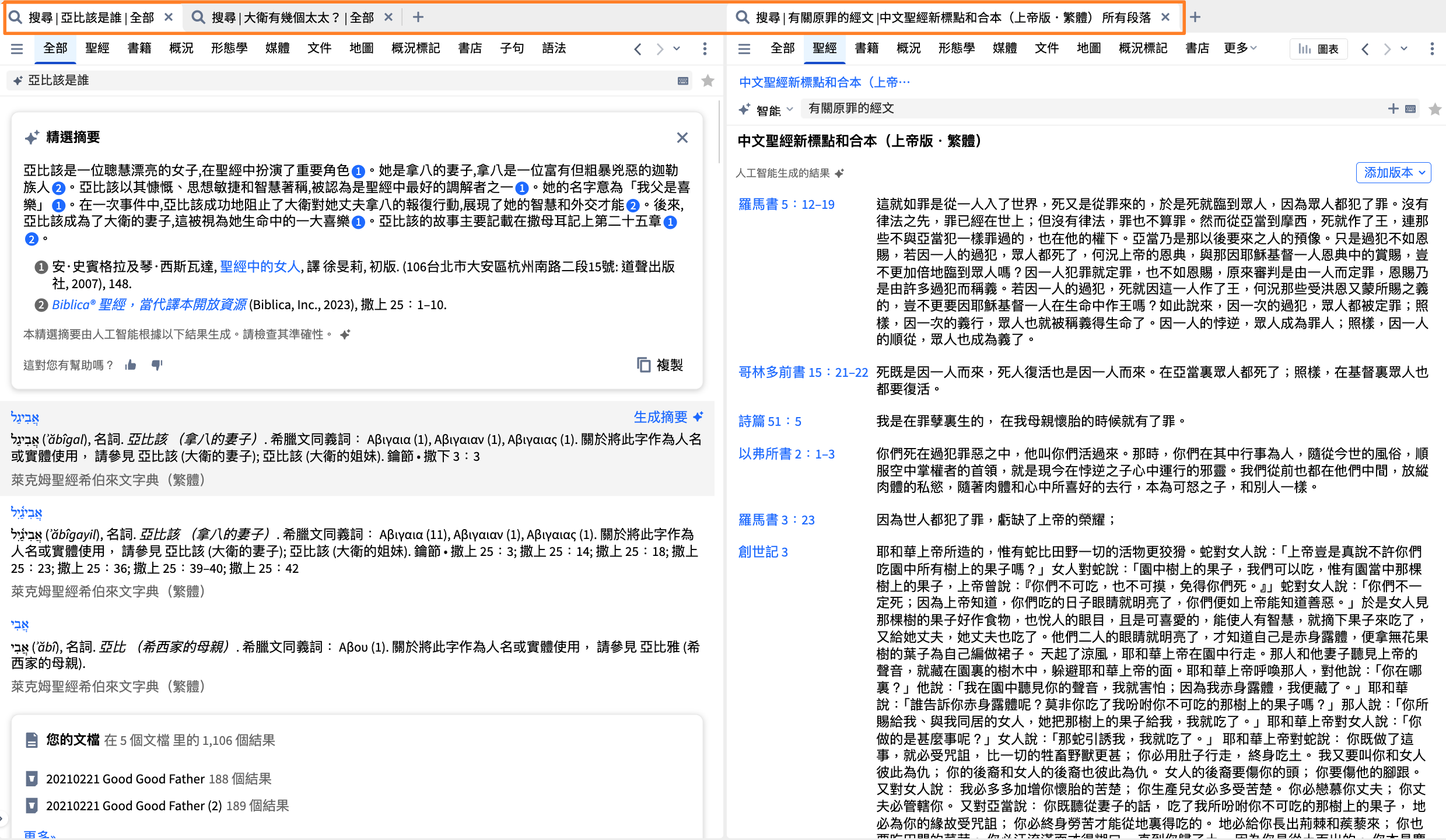
Task: Open 羅馬書 3：23 reference
Action: (776, 520)
